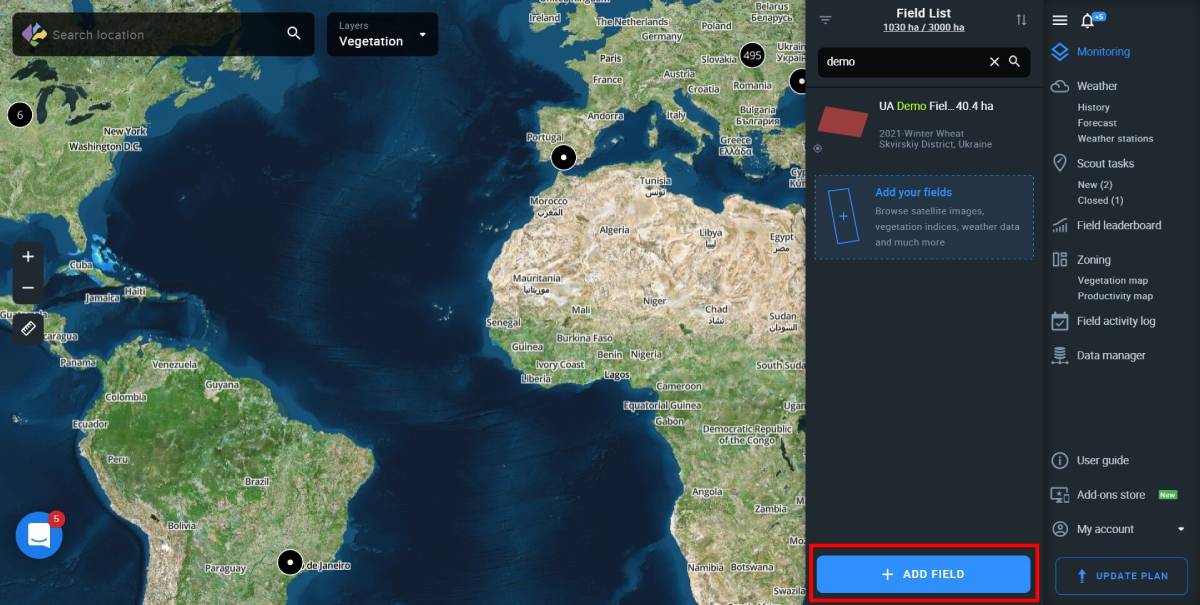Screen dimensions: 1200x605
Task: Click the map zoom in plus button
Action: (28, 257)
